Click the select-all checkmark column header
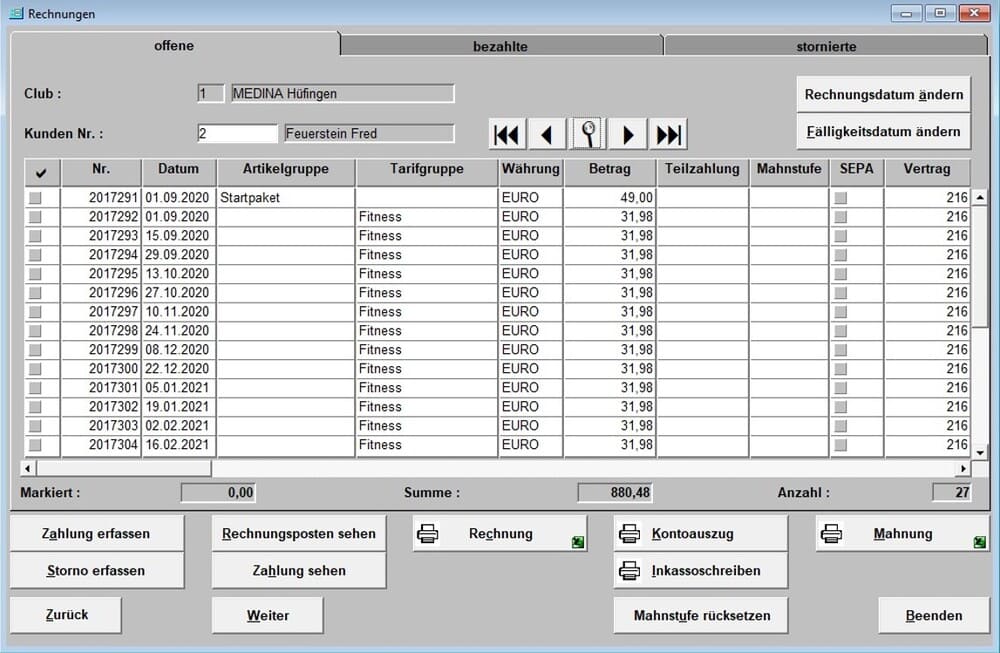The height and width of the screenshot is (653, 1000). tap(41, 172)
